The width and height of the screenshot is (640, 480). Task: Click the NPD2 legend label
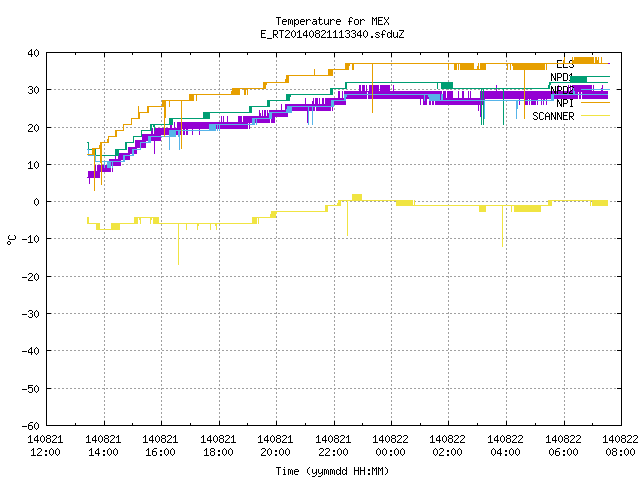[x=562, y=90]
